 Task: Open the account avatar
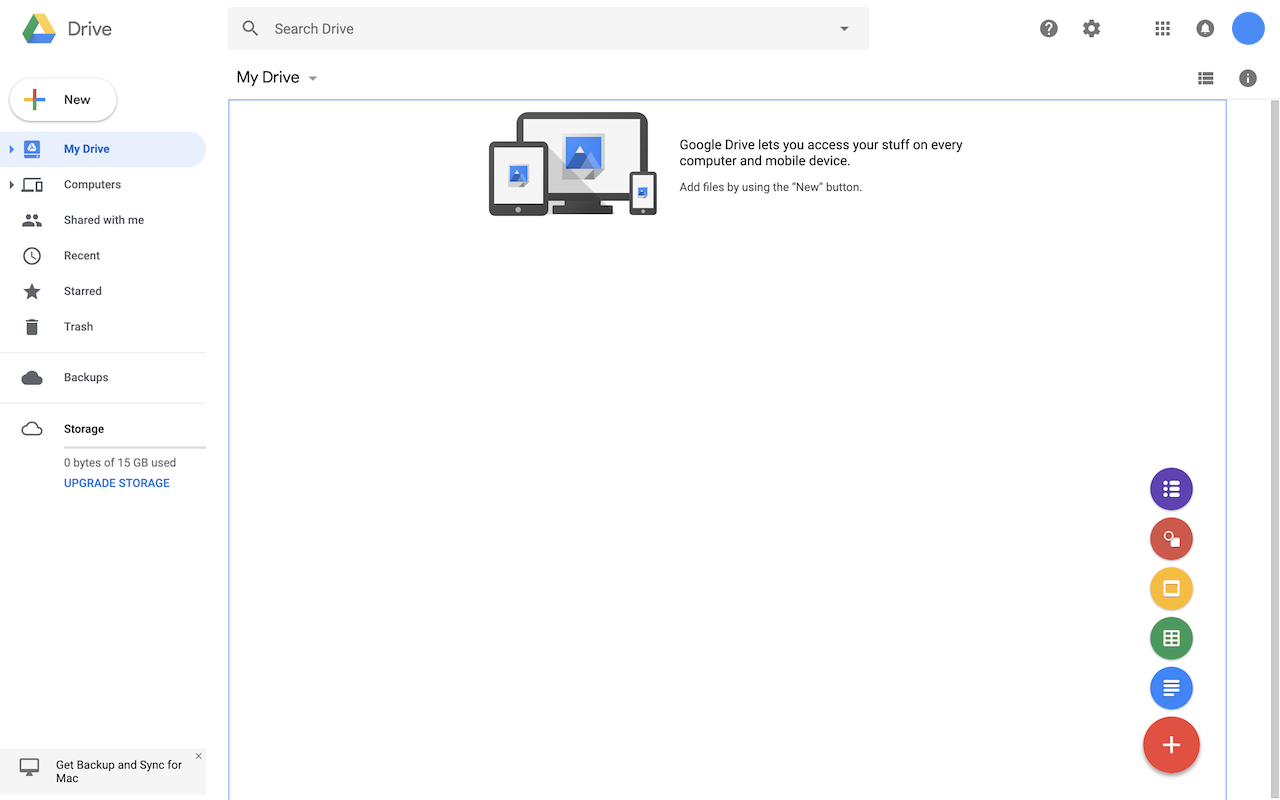(x=1248, y=29)
